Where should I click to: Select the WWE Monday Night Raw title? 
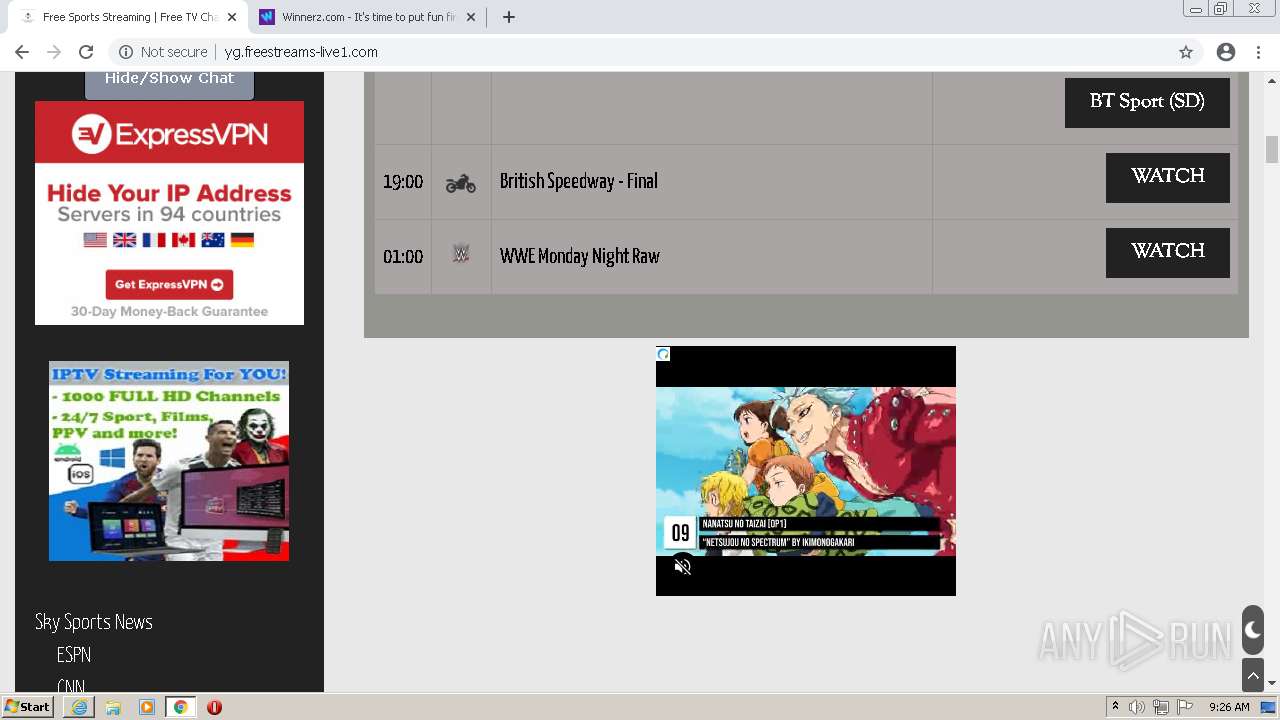[579, 256]
